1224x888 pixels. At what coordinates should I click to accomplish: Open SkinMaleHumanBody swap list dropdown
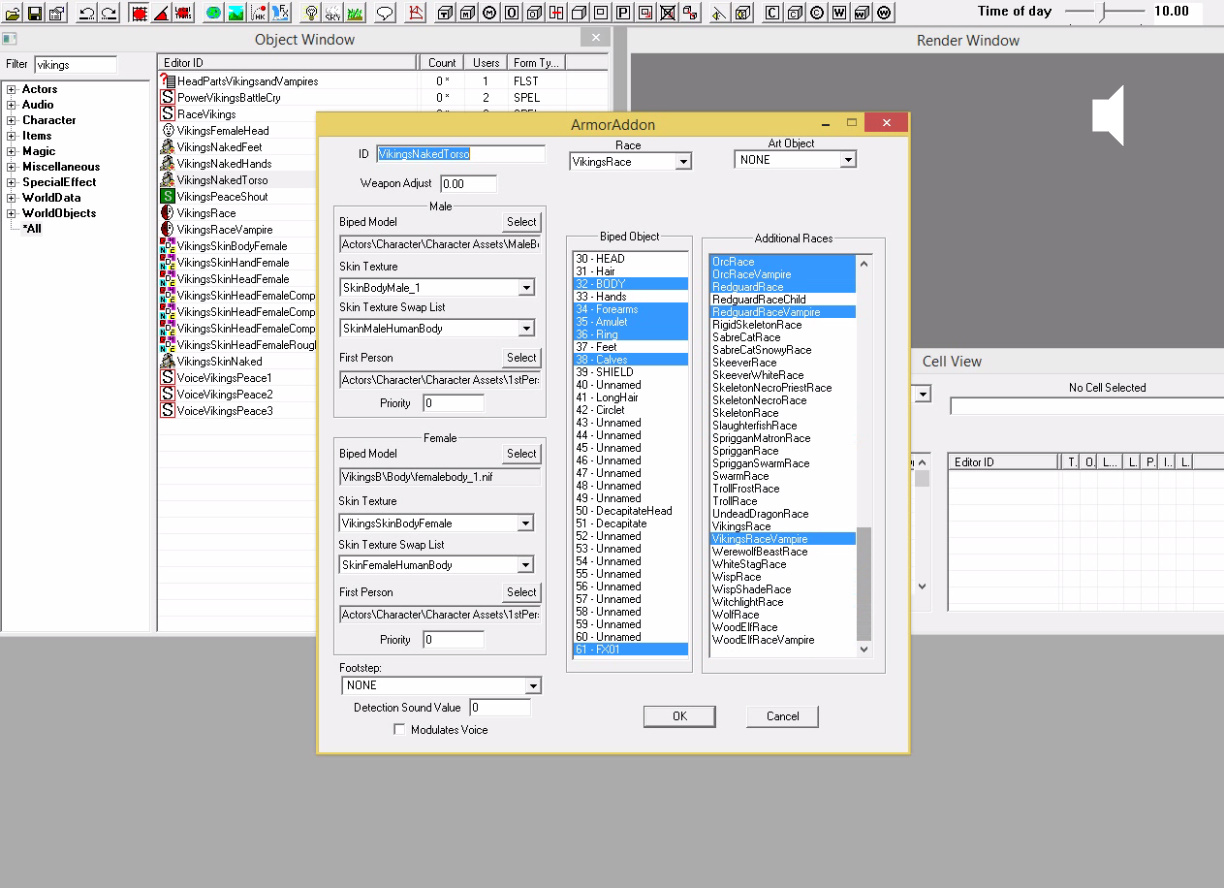click(x=526, y=328)
